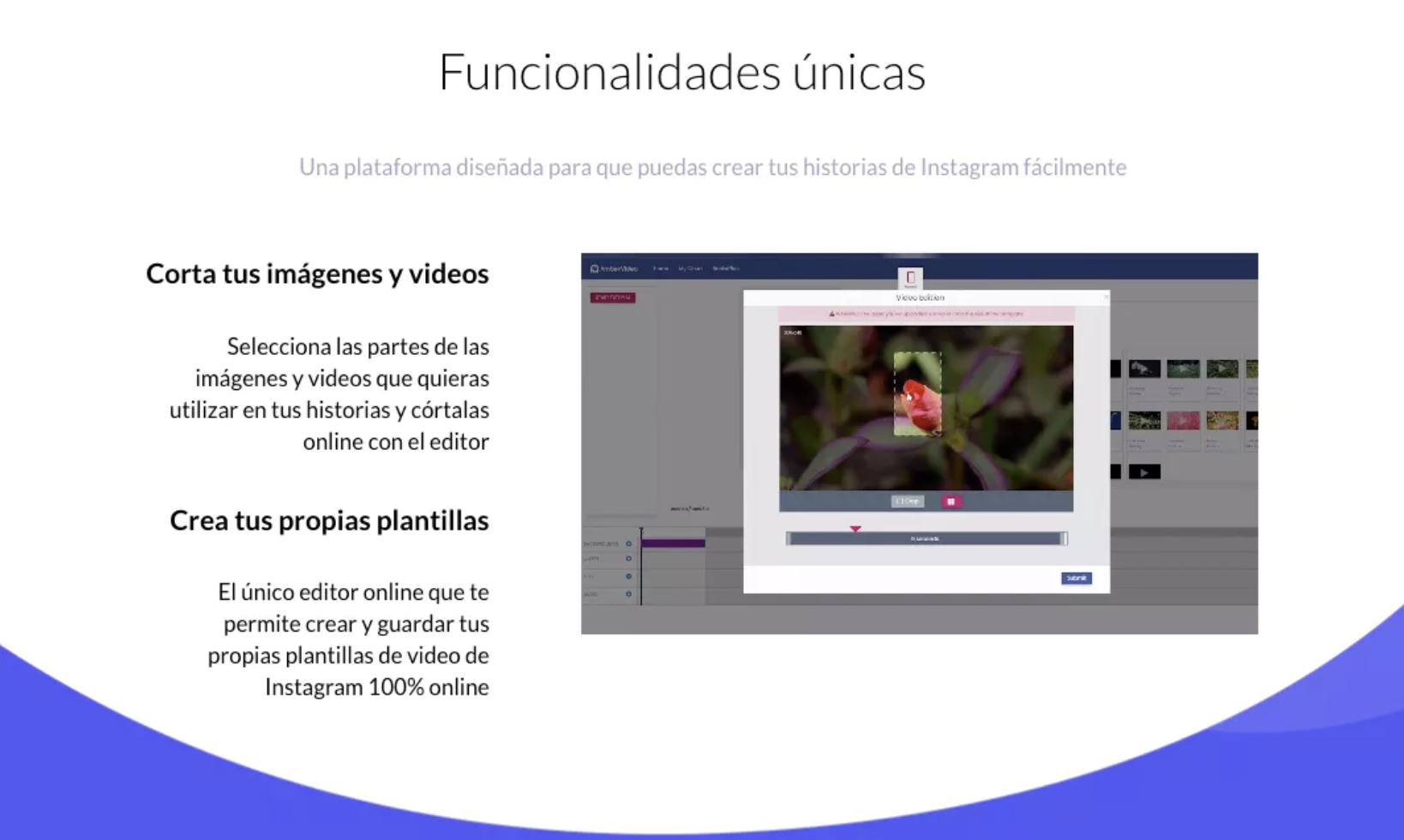Open settings for the Audio track
1404x840 pixels.
628,593
